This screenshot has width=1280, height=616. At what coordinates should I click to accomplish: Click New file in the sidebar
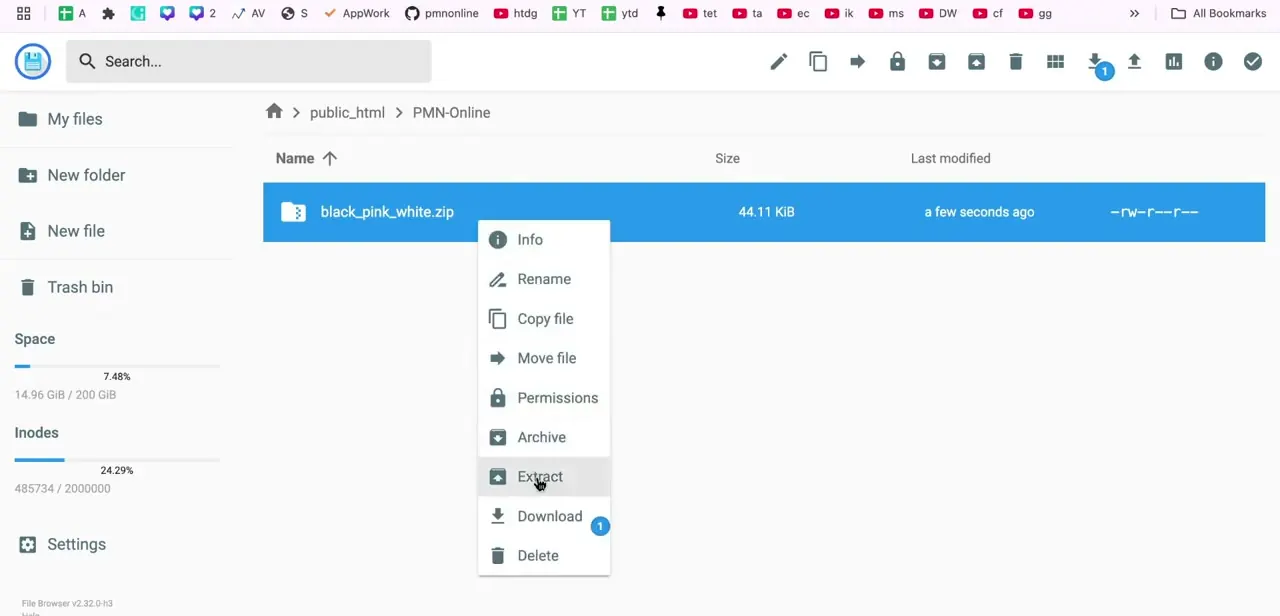click(62, 231)
